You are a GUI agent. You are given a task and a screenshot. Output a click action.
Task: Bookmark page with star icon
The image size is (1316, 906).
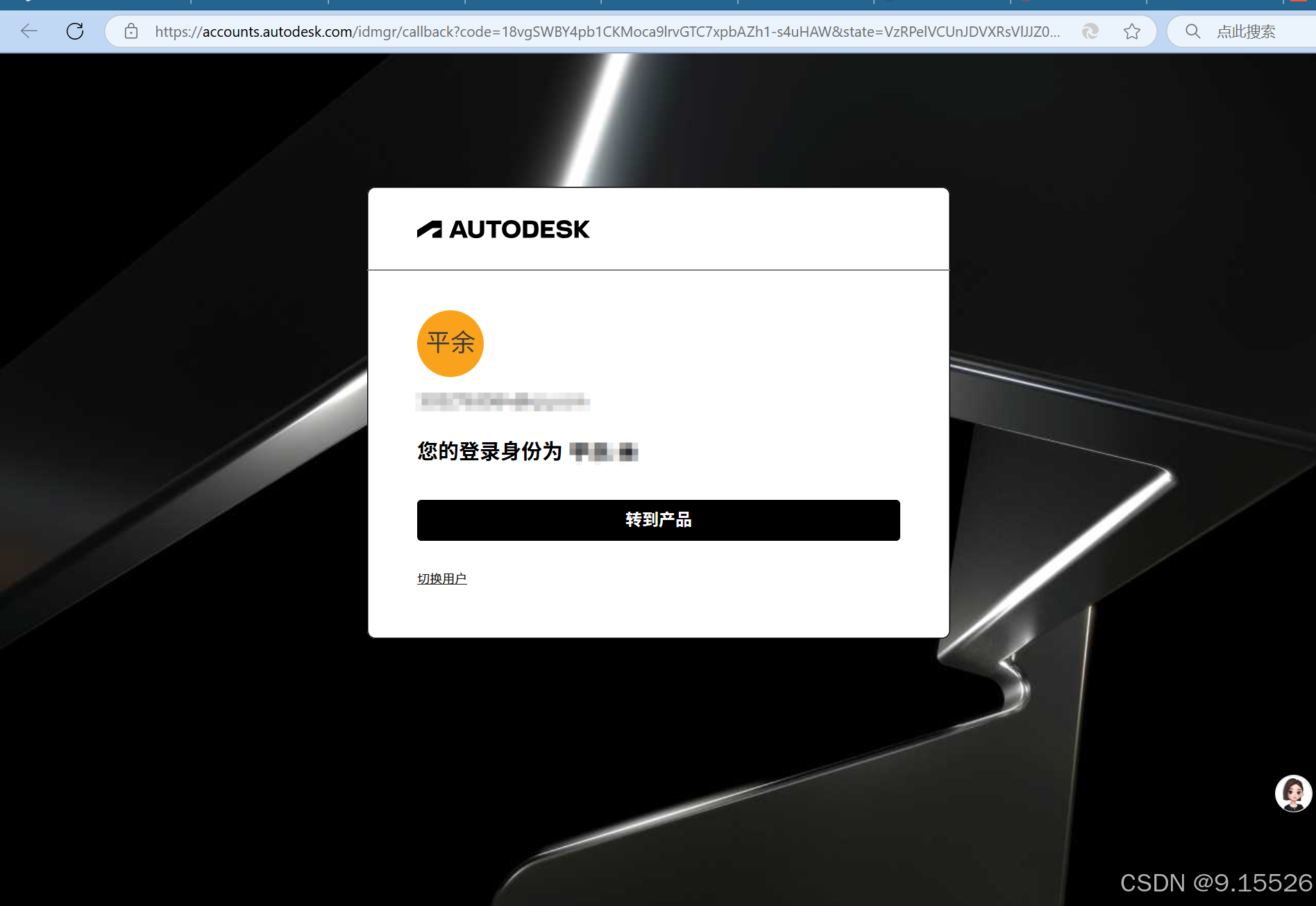click(x=1132, y=31)
